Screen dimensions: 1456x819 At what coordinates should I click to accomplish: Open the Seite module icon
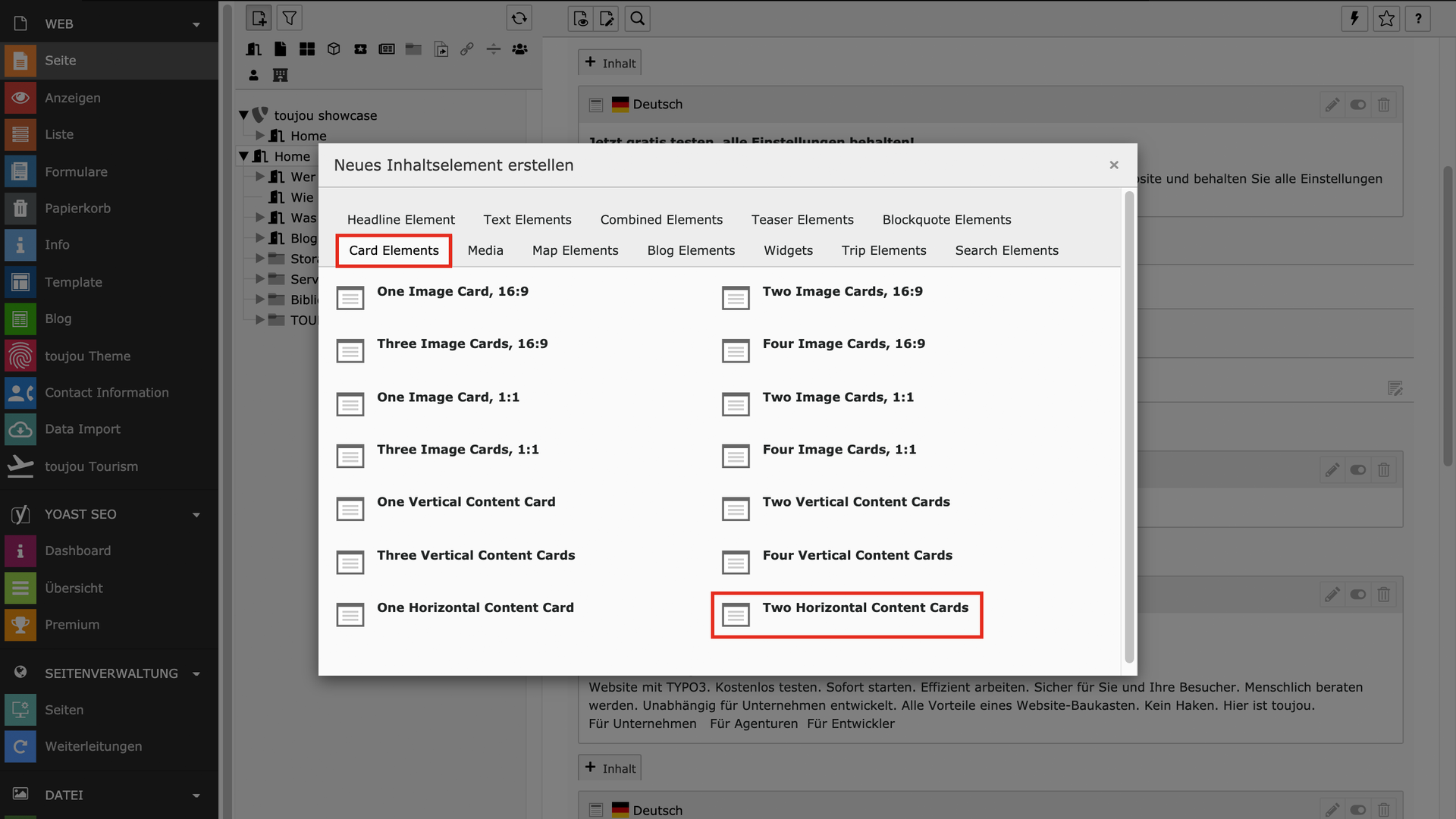coord(20,61)
